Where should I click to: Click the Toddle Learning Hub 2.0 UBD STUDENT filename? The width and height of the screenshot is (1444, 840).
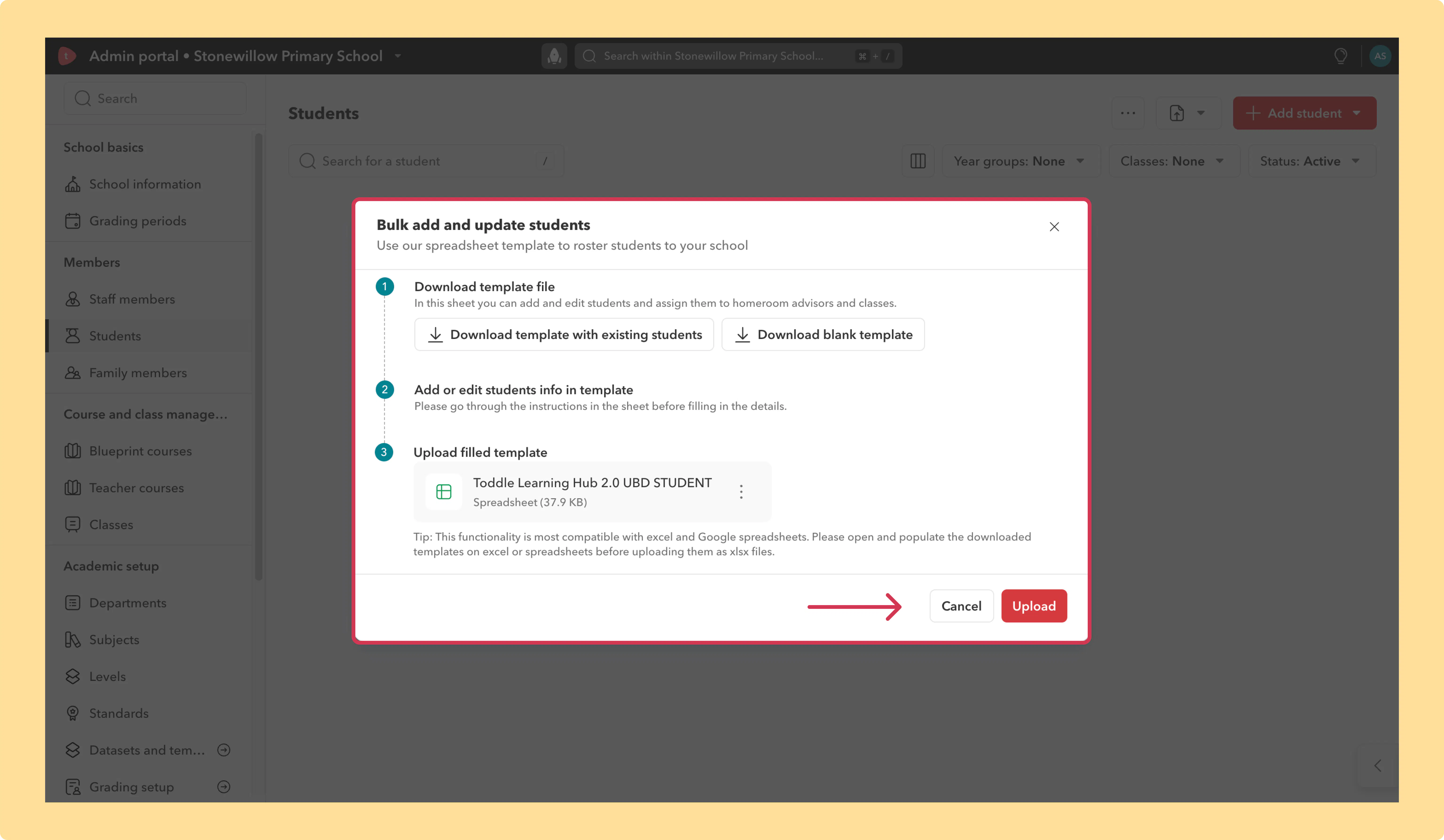592,483
